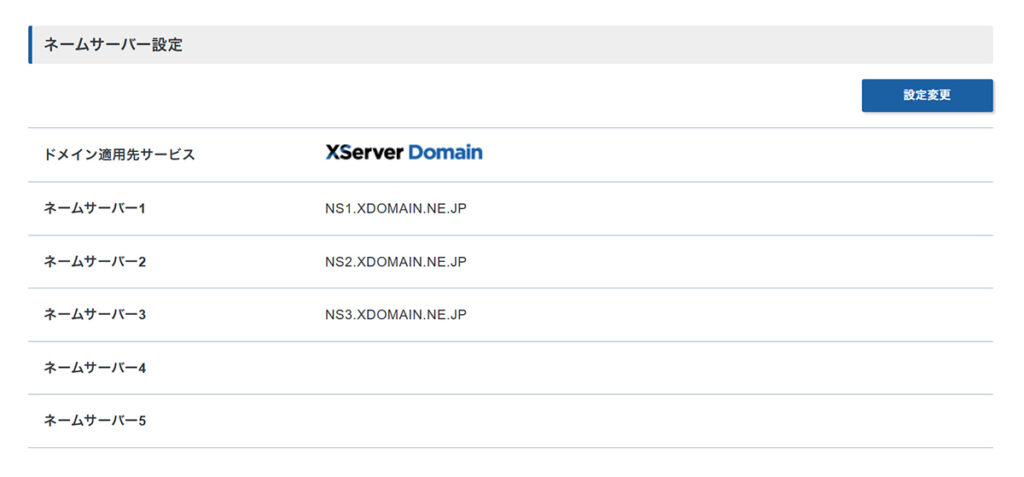Select the ネームサーバー4 row label
The width and height of the screenshot is (1024, 477).
(x=95, y=368)
